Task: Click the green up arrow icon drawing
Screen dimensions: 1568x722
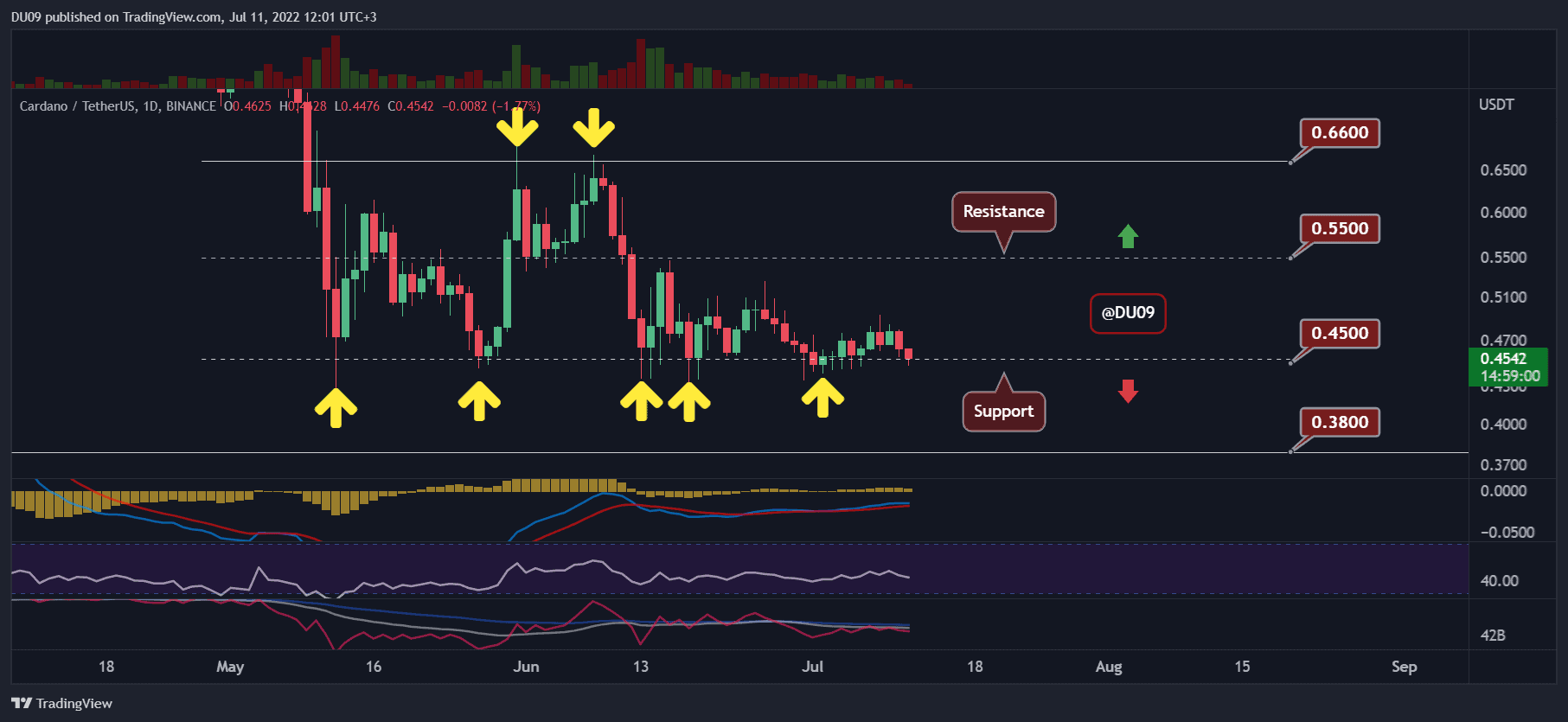Action: [1128, 236]
